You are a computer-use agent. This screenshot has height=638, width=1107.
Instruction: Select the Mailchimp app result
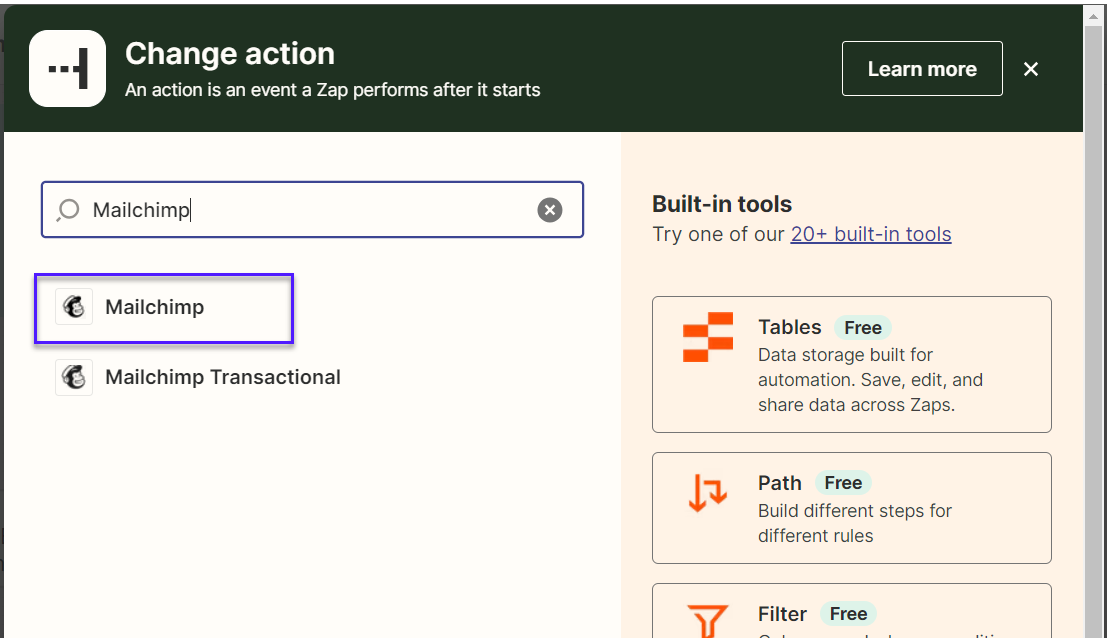click(164, 308)
